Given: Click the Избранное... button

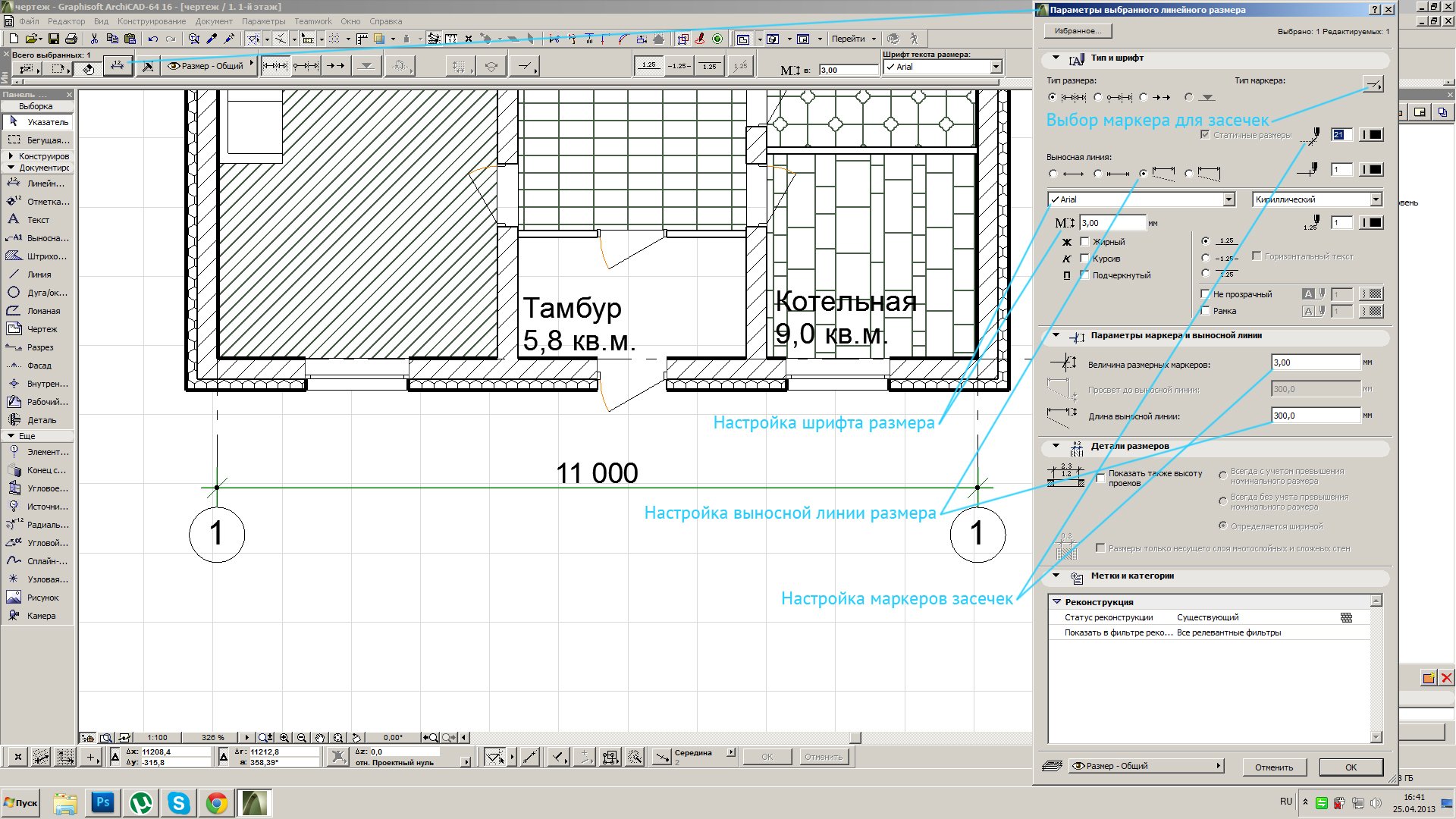Looking at the screenshot, I should [1078, 31].
